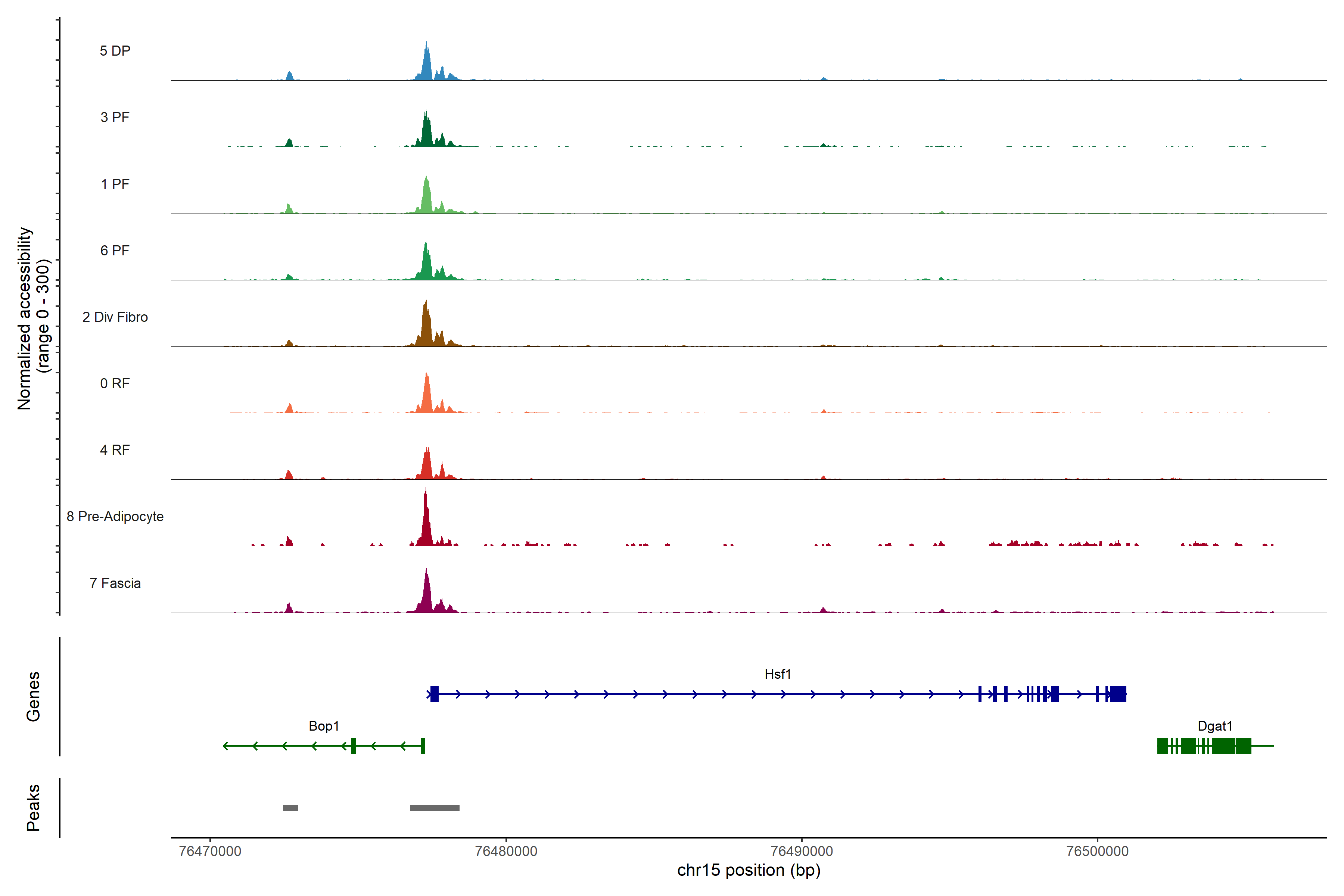Select the small gray peak bar

290,808
